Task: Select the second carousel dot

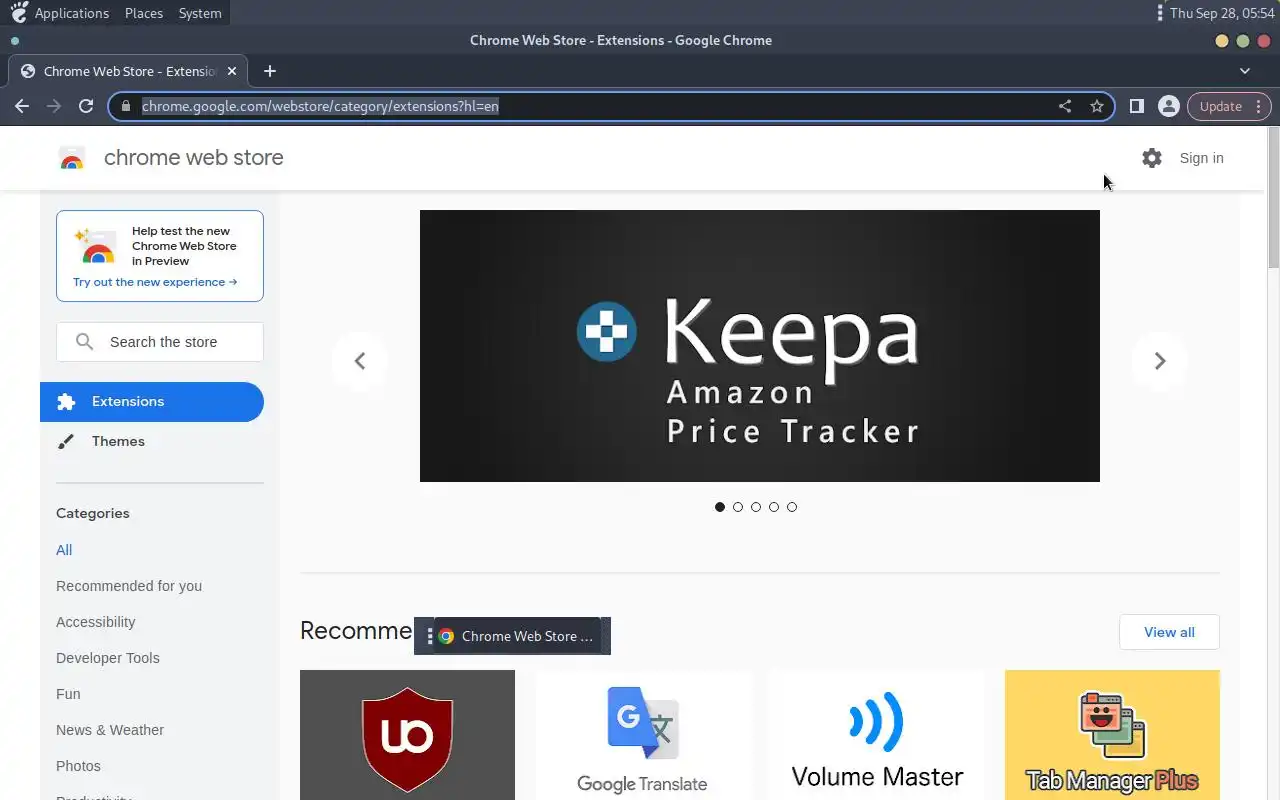Action: (738, 507)
